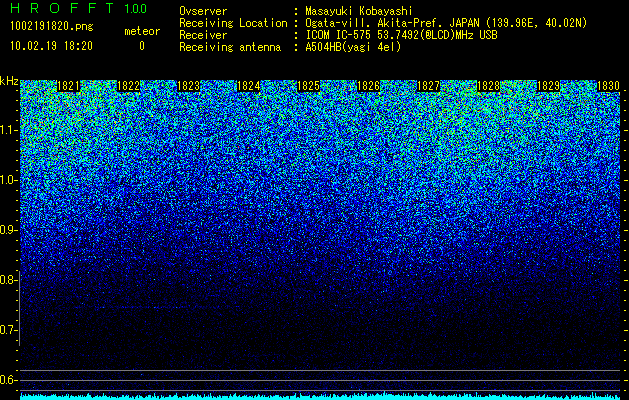The height and width of the screenshot is (400, 629).
Task: Click the 1823 time marker
Action: pyautogui.click(x=189, y=86)
